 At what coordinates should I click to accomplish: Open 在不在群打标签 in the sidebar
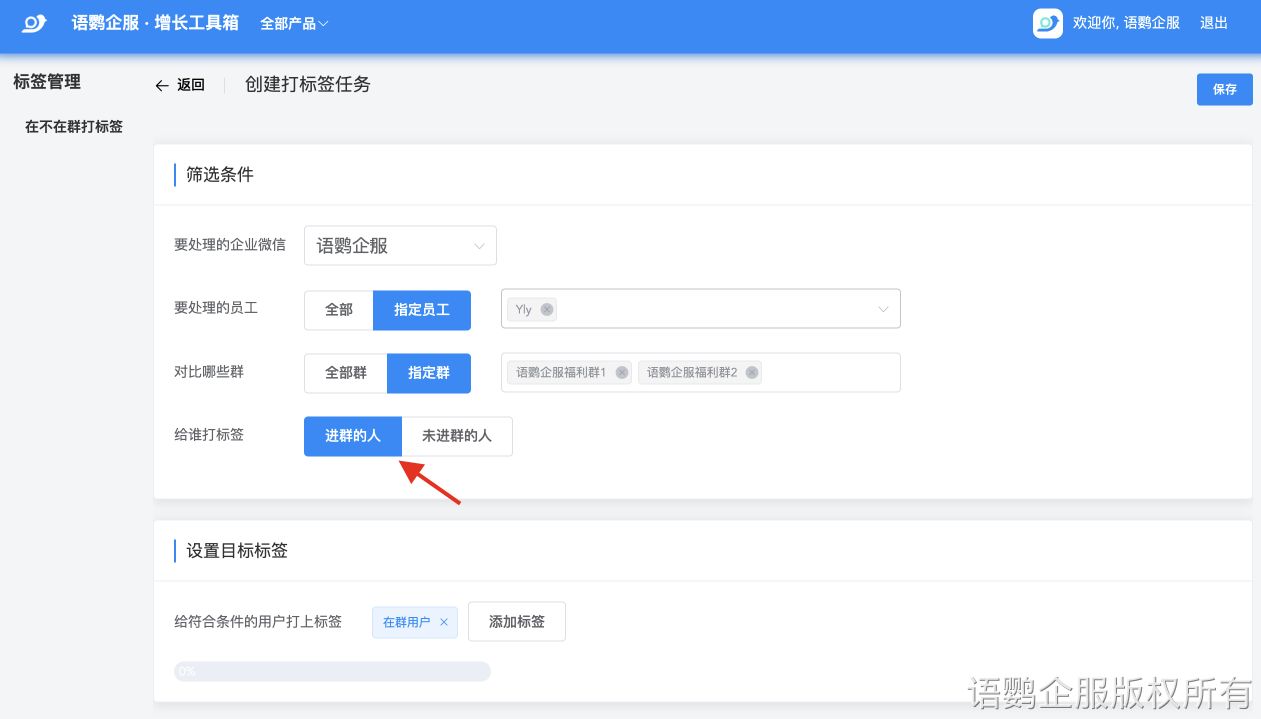[x=74, y=127]
